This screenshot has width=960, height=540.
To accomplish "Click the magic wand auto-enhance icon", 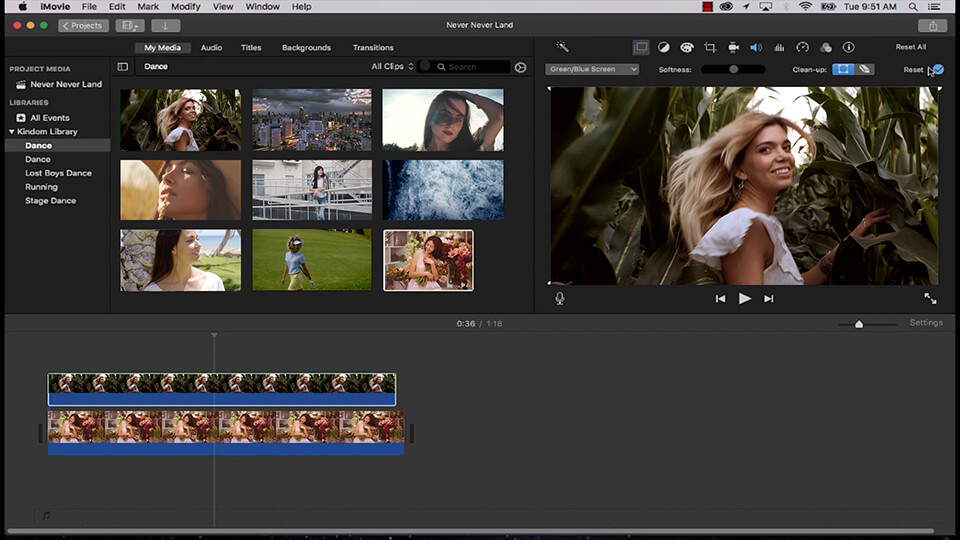I will click(563, 47).
